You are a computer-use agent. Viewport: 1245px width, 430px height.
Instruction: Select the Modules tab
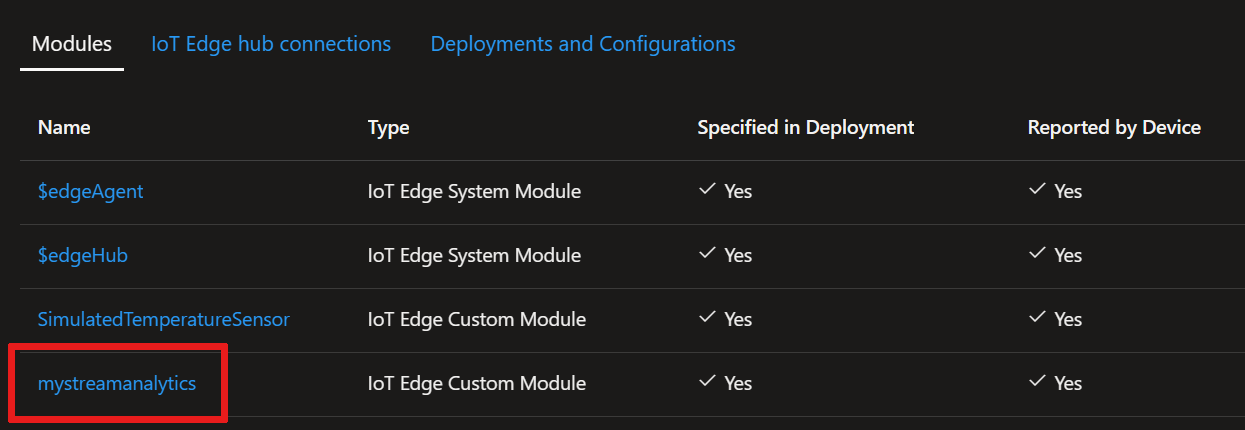click(x=72, y=44)
